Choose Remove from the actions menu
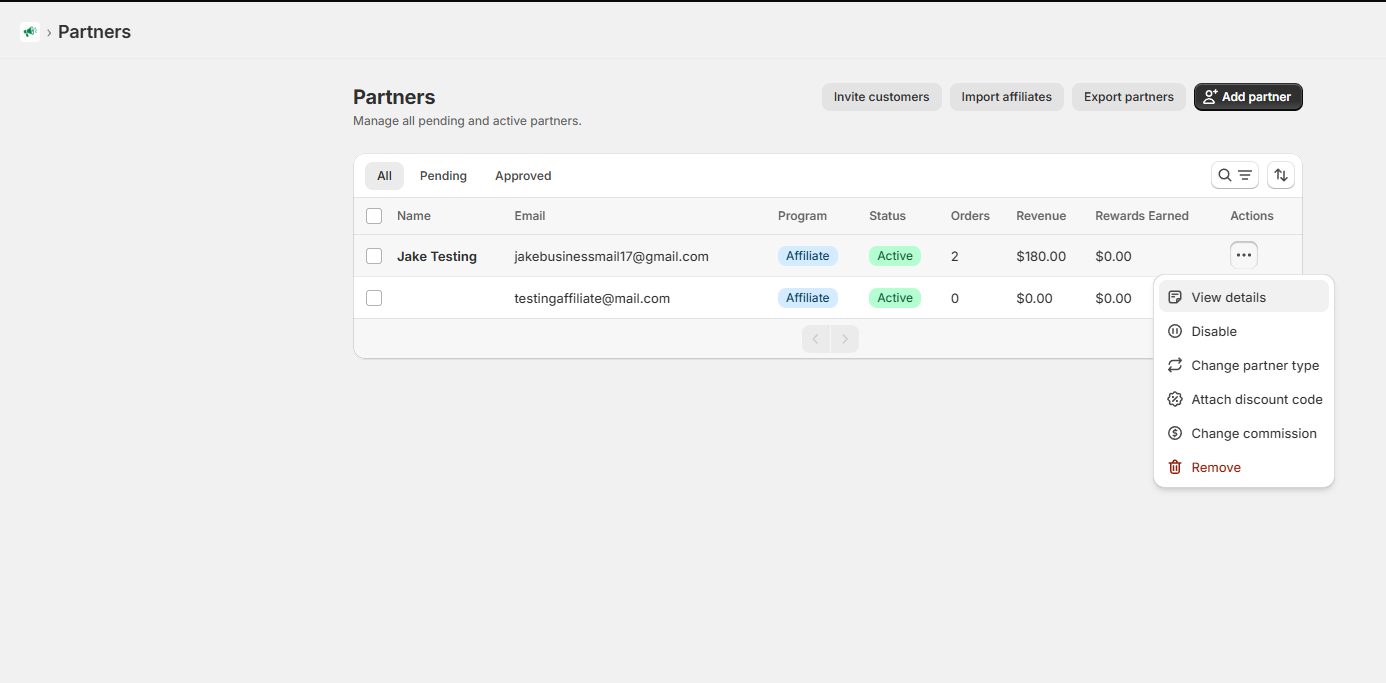This screenshot has width=1386, height=683. [1244, 467]
